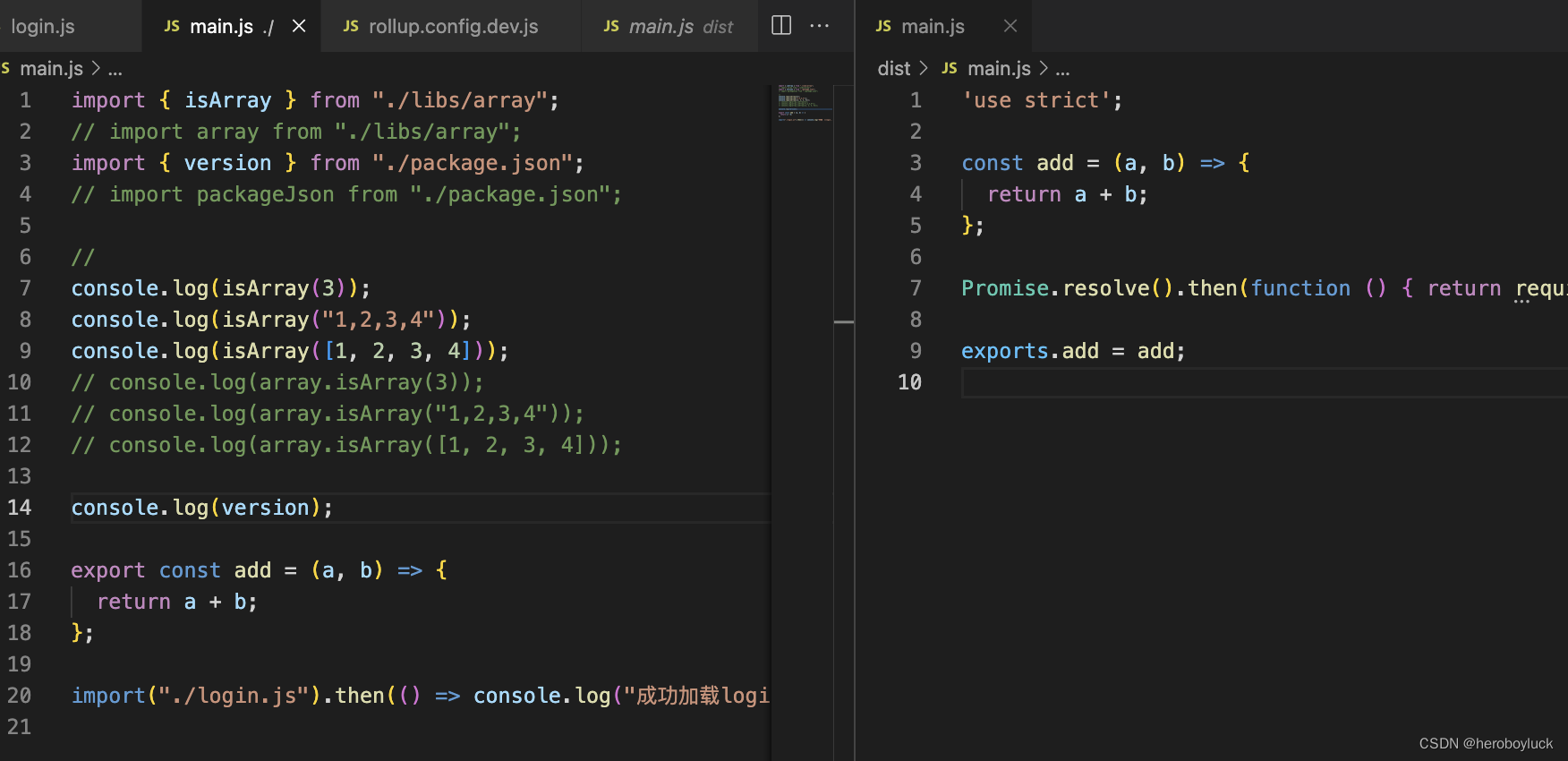Close the right group main.js tab

[x=1010, y=26]
